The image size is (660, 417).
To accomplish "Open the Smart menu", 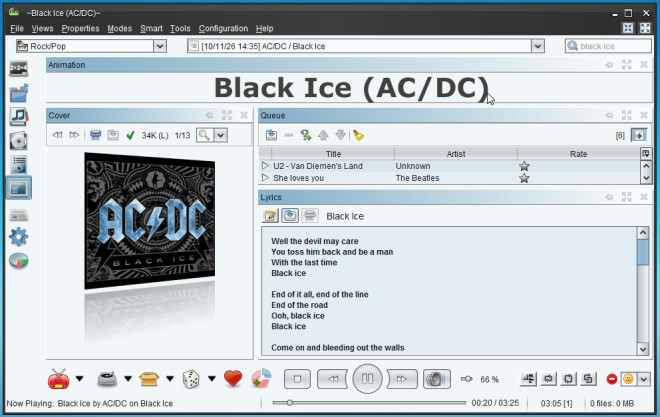I will tap(151, 28).
